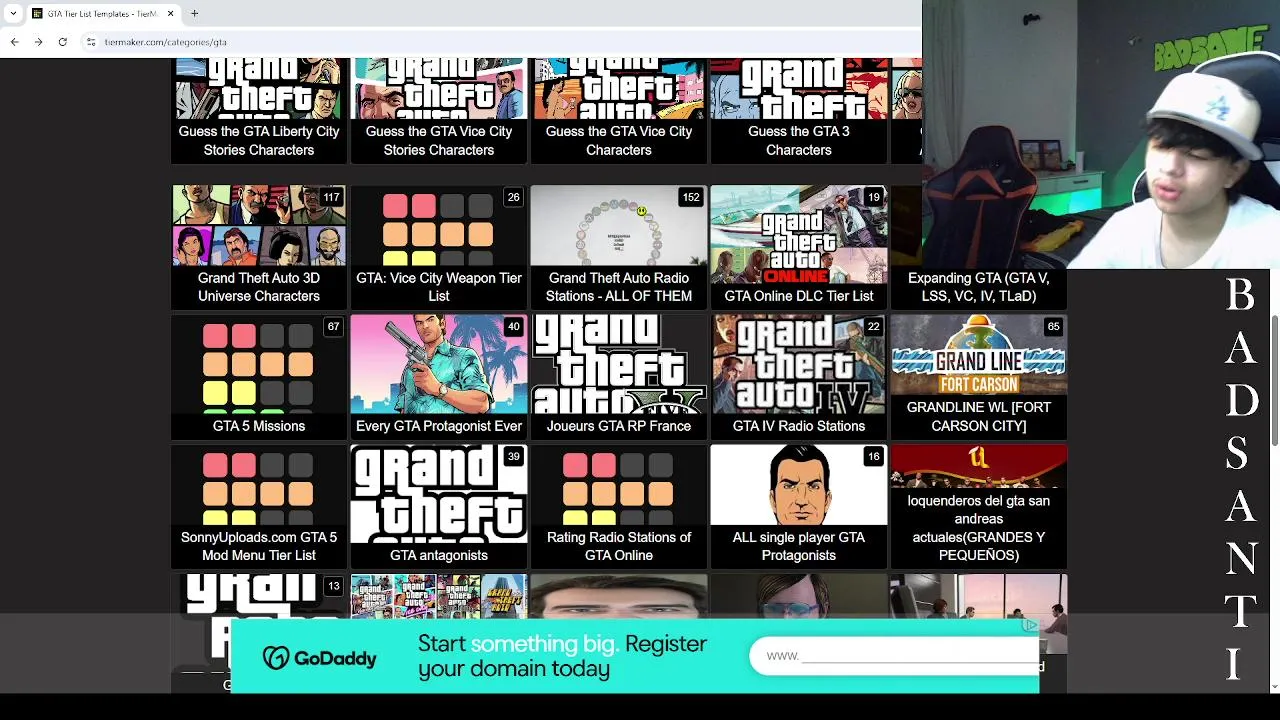Image resolution: width=1280 pixels, height=720 pixels.
Task: Open the site information icon in address bar
Action: pos(90,42)
